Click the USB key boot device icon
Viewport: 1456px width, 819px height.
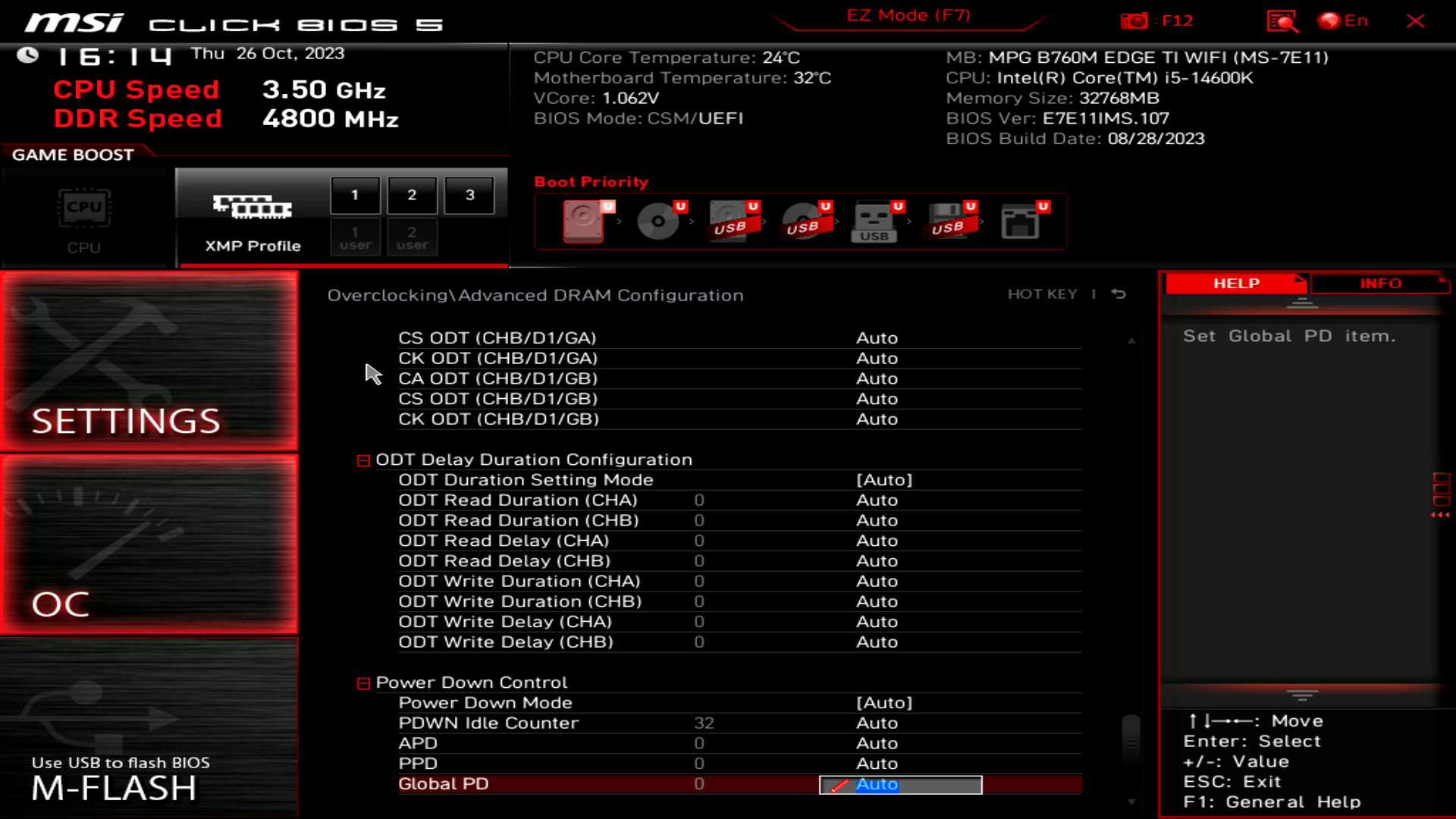(874, 221)
